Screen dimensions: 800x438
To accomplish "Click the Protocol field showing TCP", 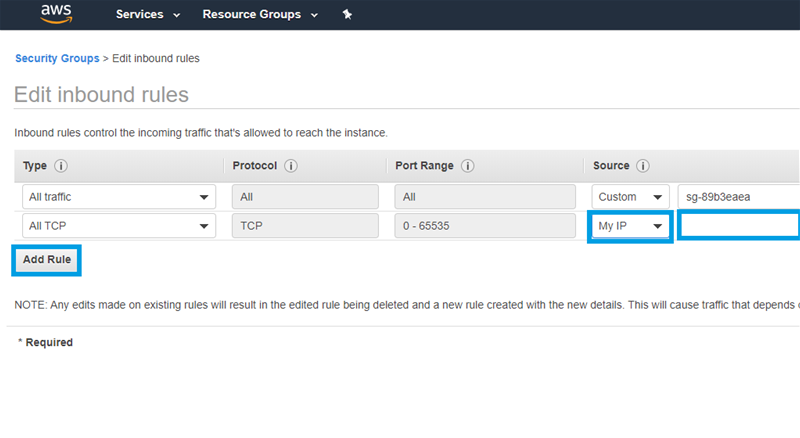I will coord(305,226).
